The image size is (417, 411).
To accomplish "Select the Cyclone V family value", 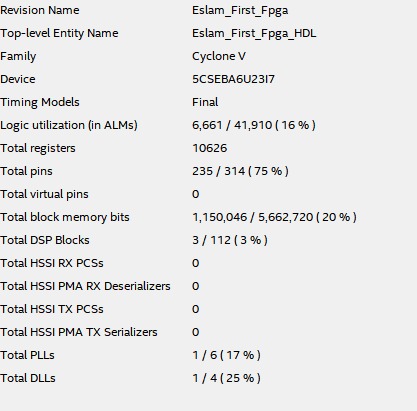I will pos(219,56).
